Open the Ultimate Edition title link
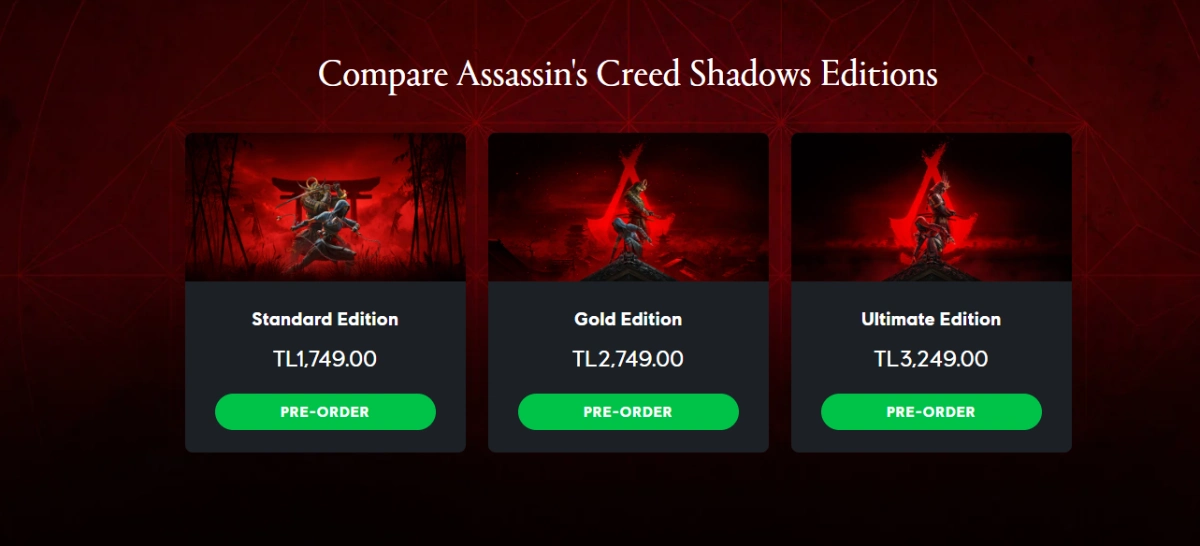The image size is (1200, 546). [x=931, y=320]
